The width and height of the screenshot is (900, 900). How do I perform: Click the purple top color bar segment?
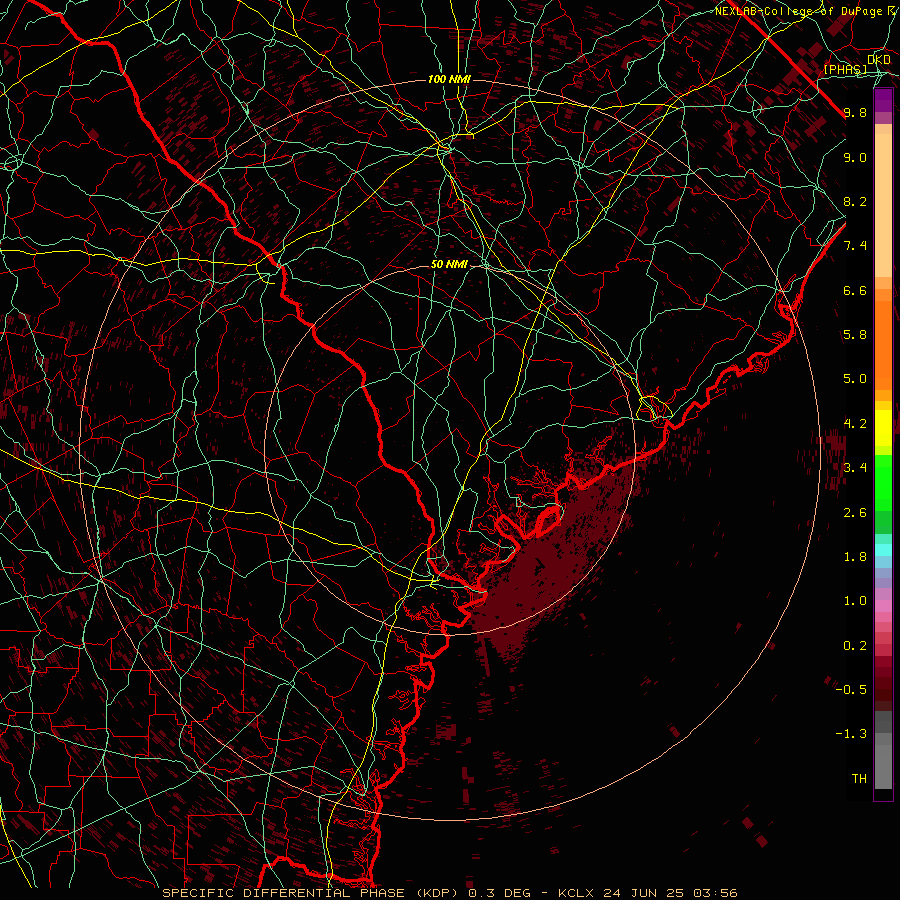883,101
